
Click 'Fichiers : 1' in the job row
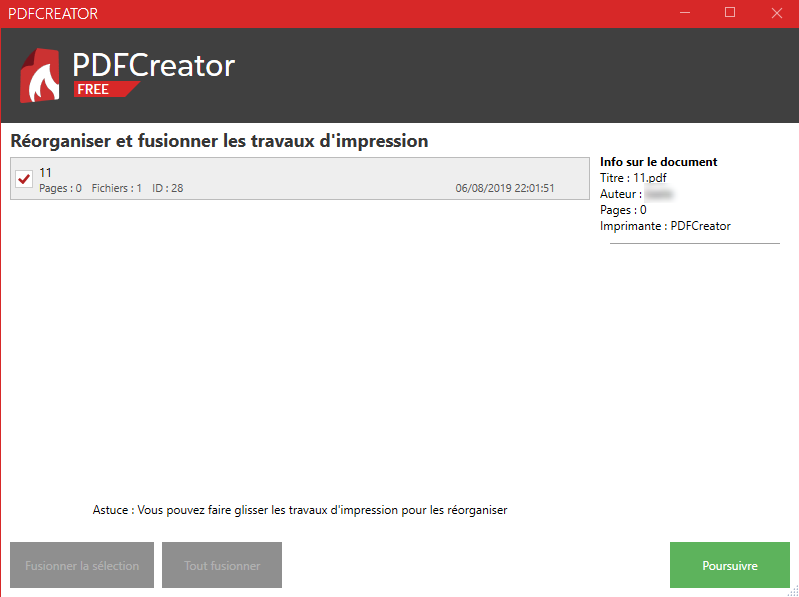point(117,188)
